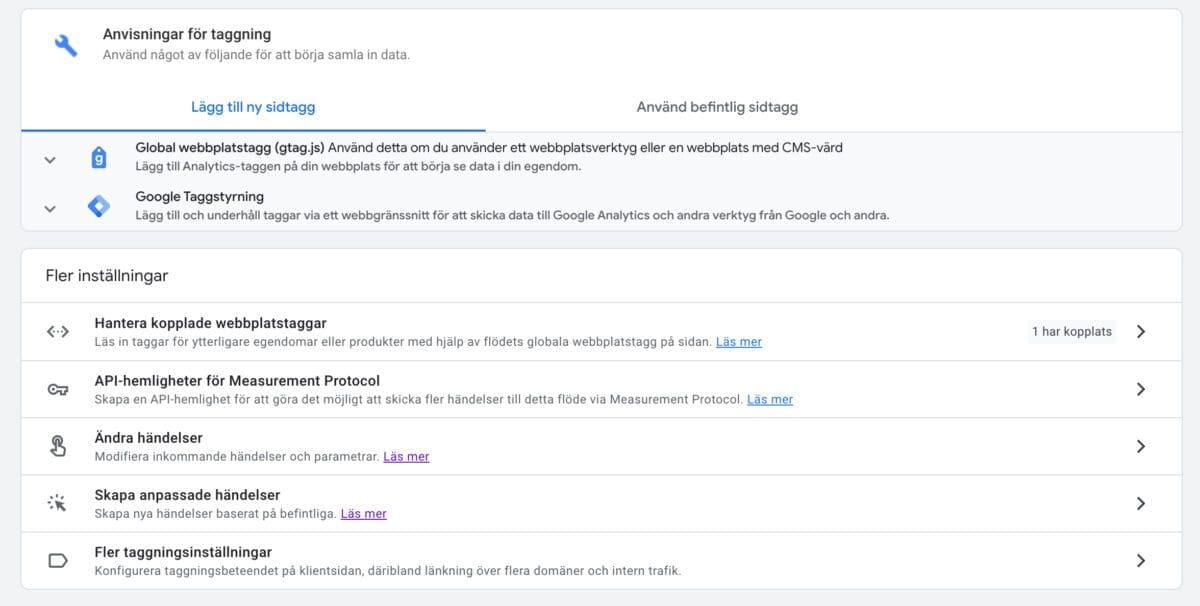The width and height of the screenshot is (1200, 606).
Task: Follow Läs mer link under API-hemligheter
Action: tap(770, 399)
